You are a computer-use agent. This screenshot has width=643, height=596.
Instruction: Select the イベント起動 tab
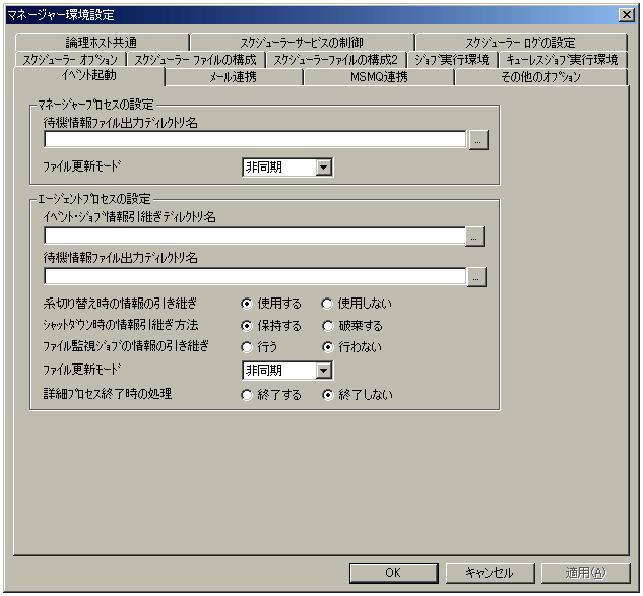tap(89, 76)
